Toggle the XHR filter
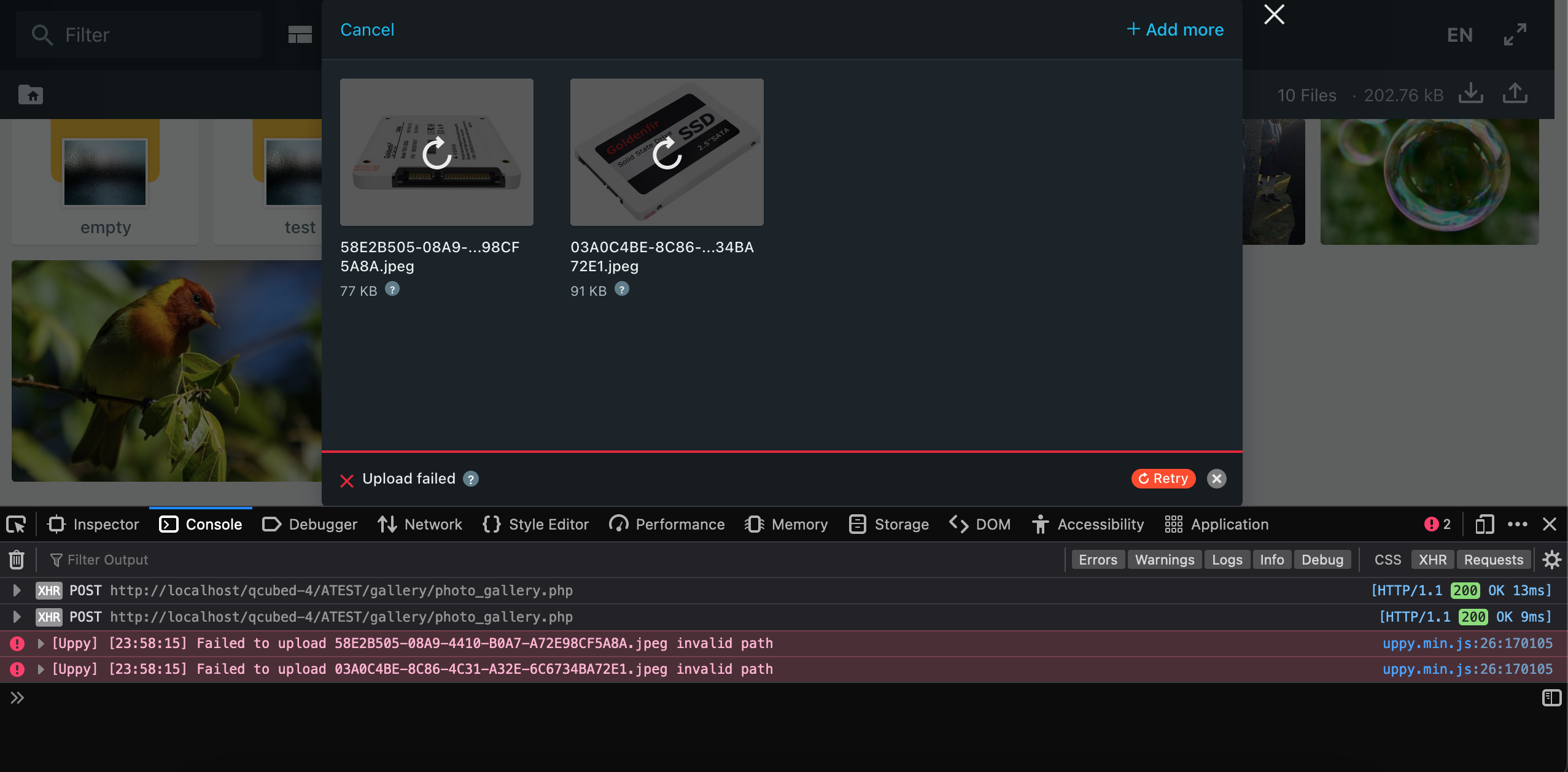 point(1432,560)
